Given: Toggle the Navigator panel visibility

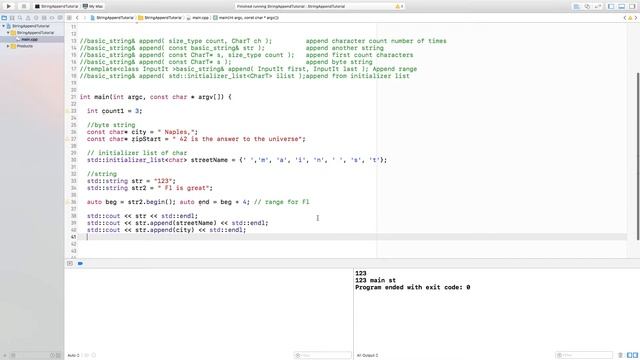Looking at the screenshot, I should [611, 7].
